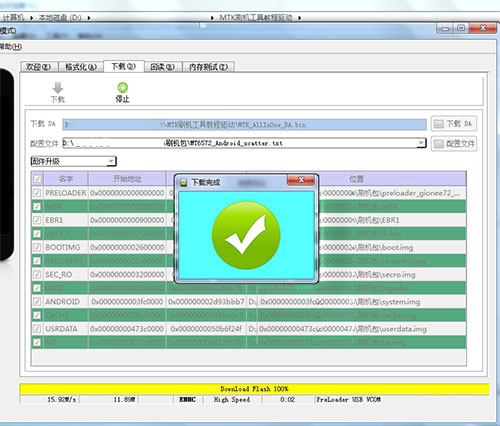Click the gray download arrow icon
Image resolution: width=500 pixels, height=426 pixels.
(x=58, y=88)
